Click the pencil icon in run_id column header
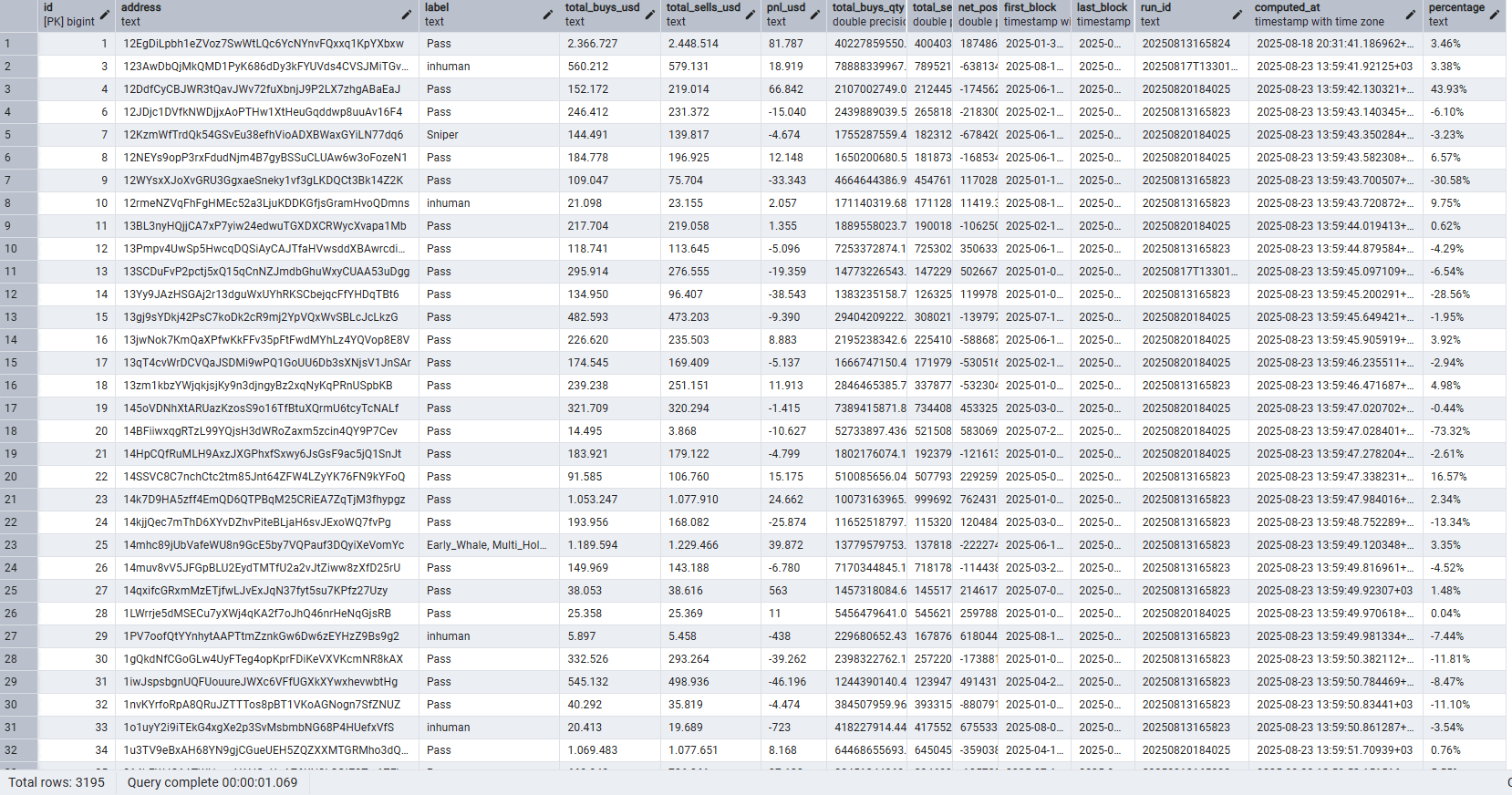The height and width of the screenshot is (795, 1512). (x=1238, y=15)
